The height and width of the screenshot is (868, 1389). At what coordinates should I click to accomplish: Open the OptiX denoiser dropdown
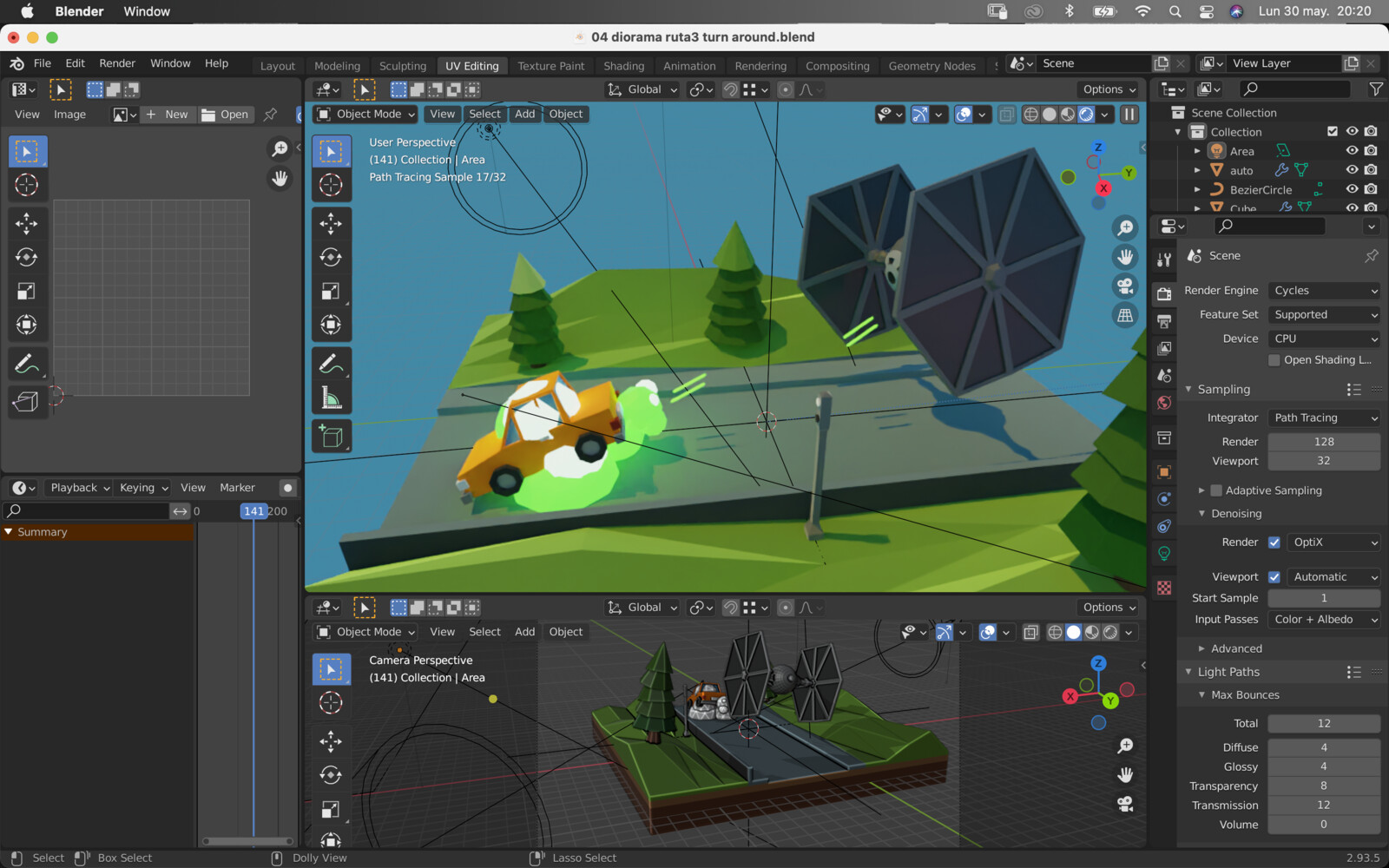pyautogui.click(x=1333, y=542)
